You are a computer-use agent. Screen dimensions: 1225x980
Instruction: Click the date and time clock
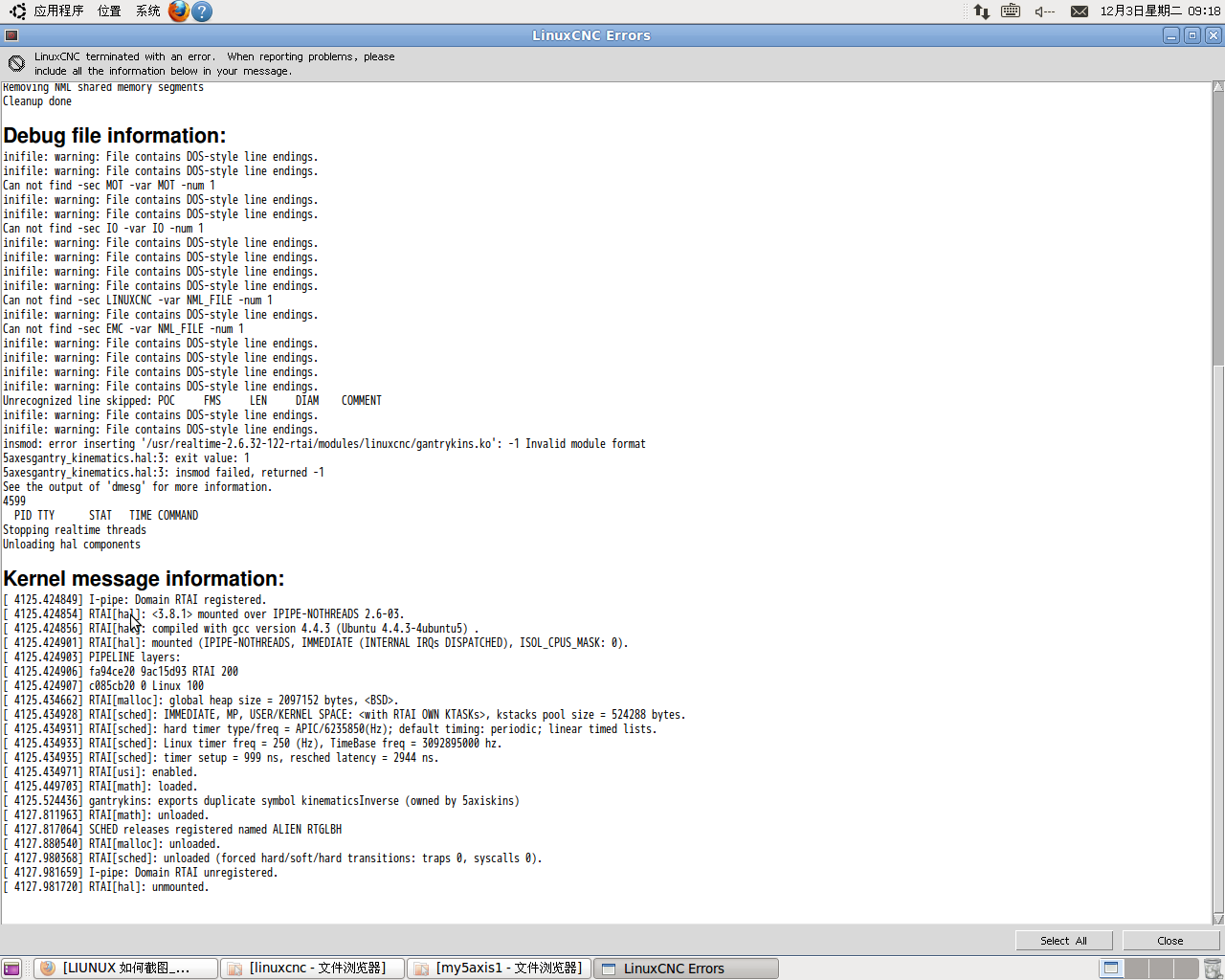(1160, 11)
